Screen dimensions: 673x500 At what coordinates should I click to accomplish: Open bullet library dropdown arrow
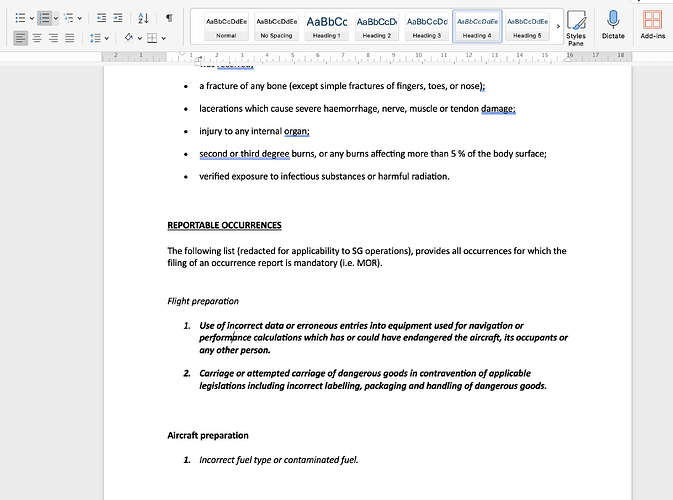(32, 18)
